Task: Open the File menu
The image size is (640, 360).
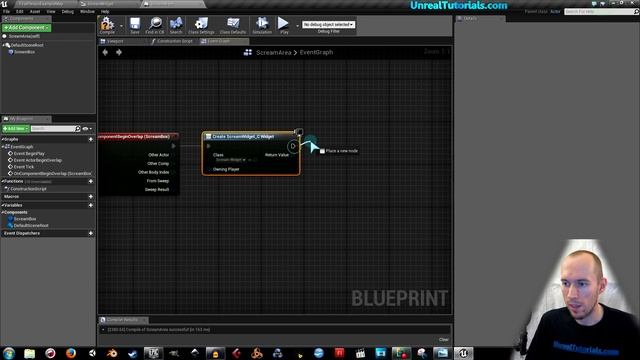Action: coord(6,11)
